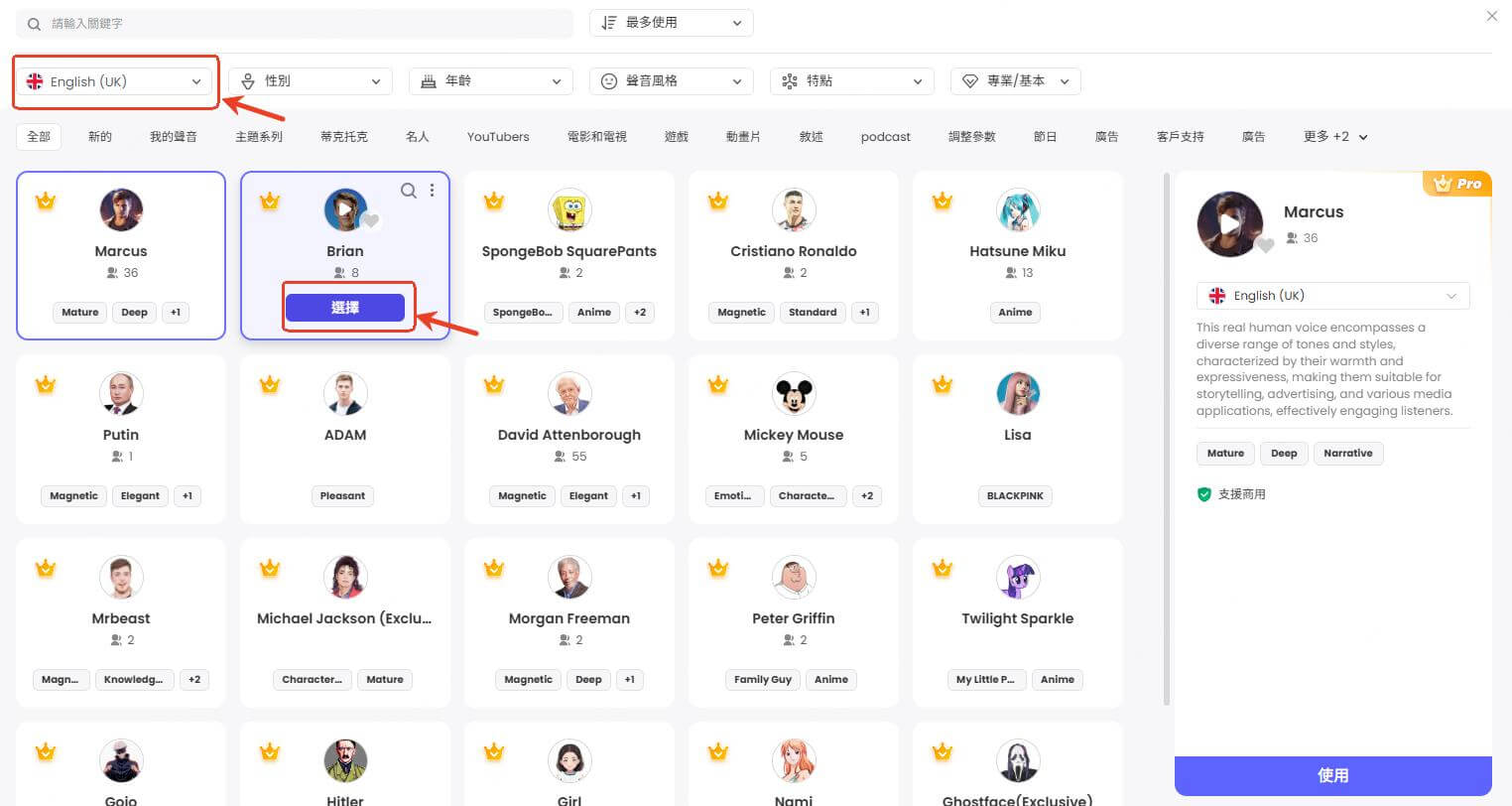The height and width of the screenshot is (806, 1512).
Task: Open the 最多使用 sort dropdown
Action: tap(672, 23)
